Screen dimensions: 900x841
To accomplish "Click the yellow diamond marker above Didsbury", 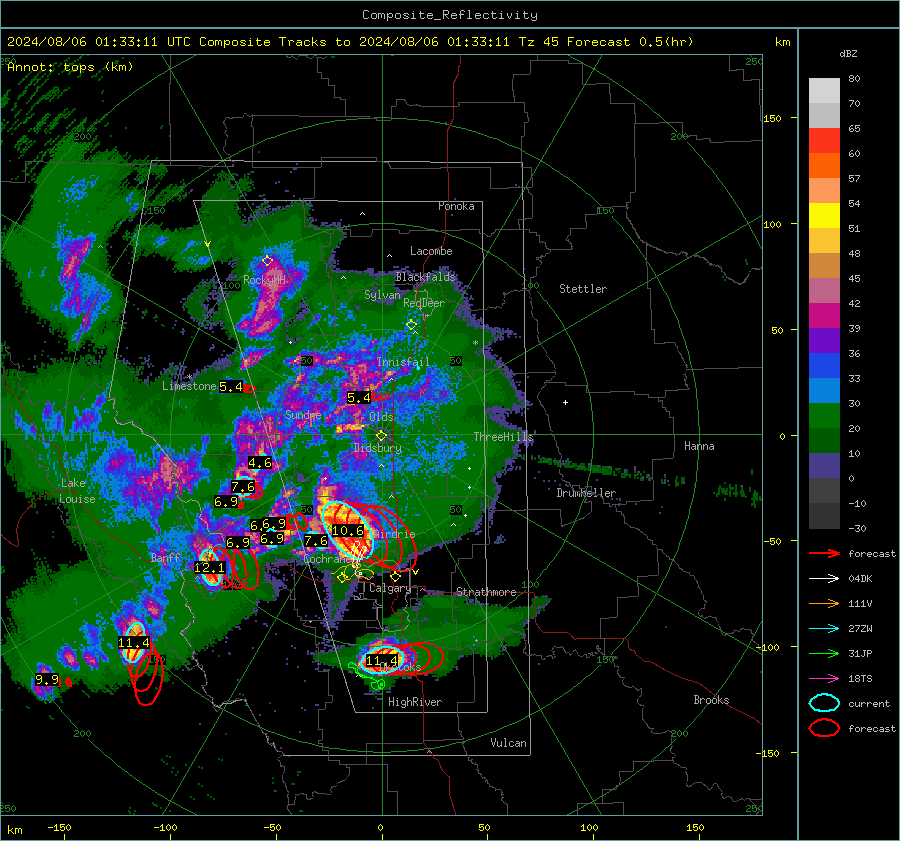I will (x=381, y=435).
